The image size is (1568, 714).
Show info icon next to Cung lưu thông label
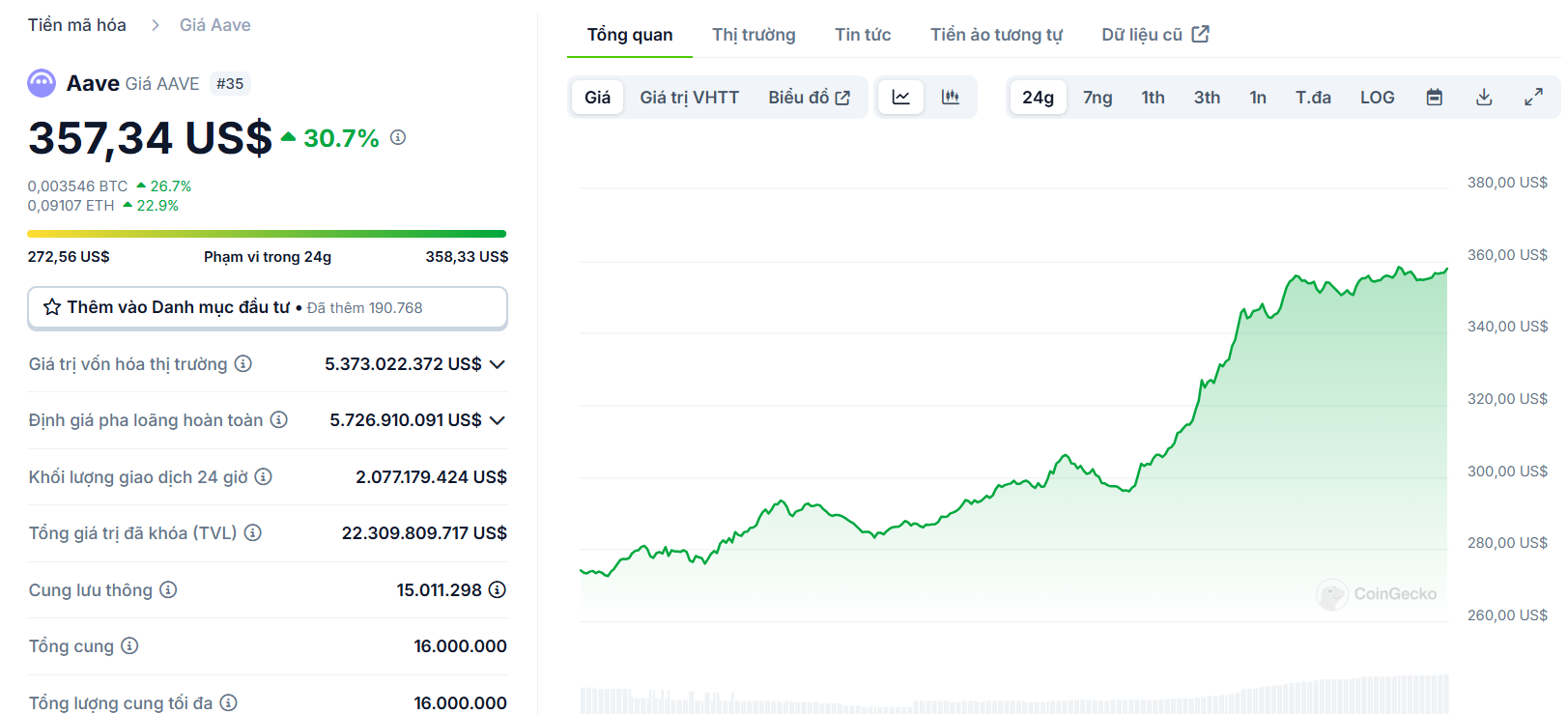pos(168,589)
